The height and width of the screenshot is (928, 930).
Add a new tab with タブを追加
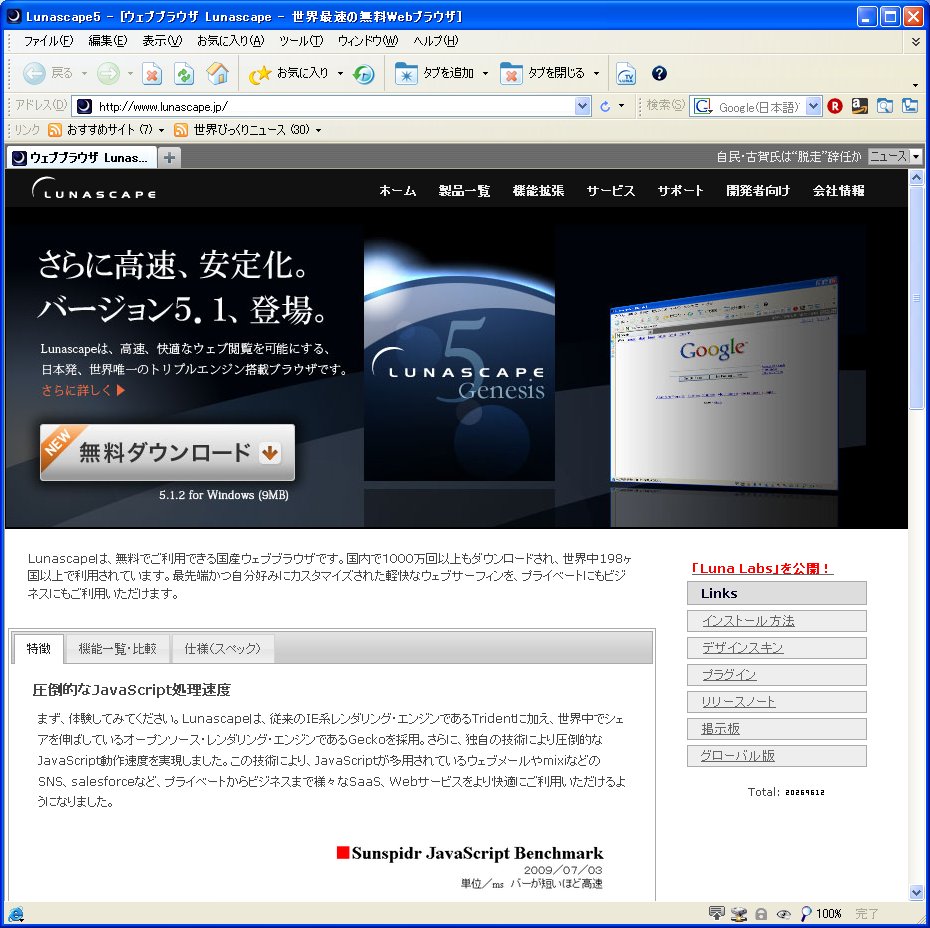[x=434, y=74]
